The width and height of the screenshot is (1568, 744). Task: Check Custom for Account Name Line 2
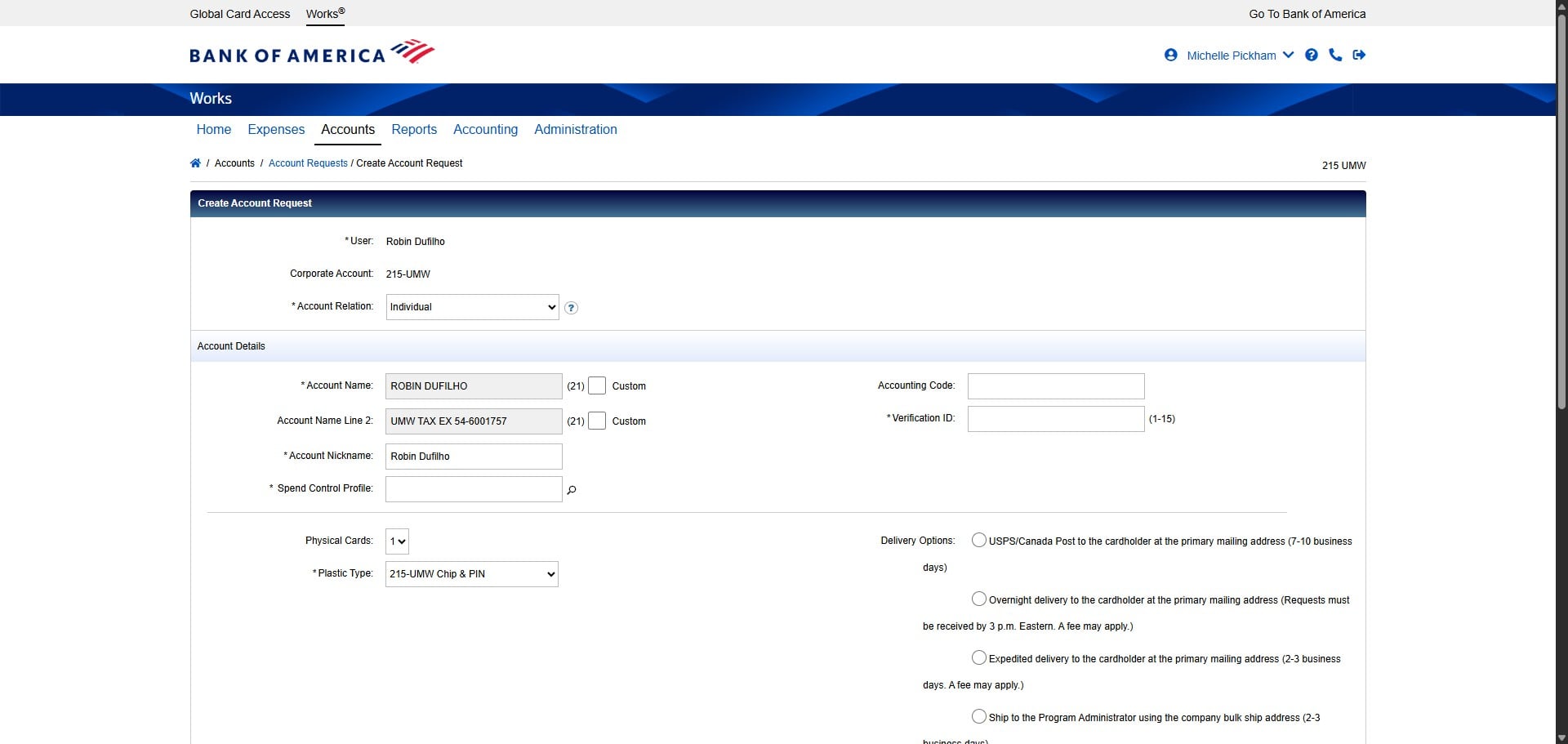coord(598,421)
